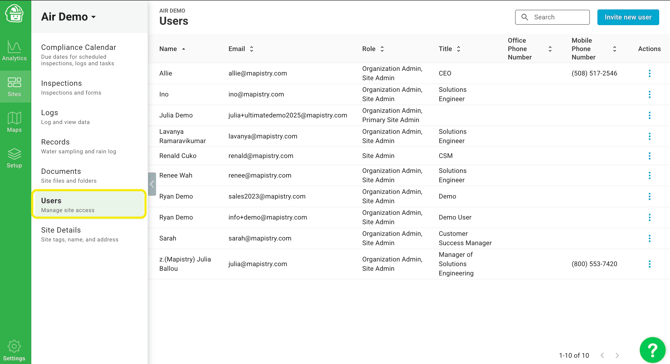
Task: Open actions menu for sales2023@mapistry.com row
Action: [x=649, y=197]
